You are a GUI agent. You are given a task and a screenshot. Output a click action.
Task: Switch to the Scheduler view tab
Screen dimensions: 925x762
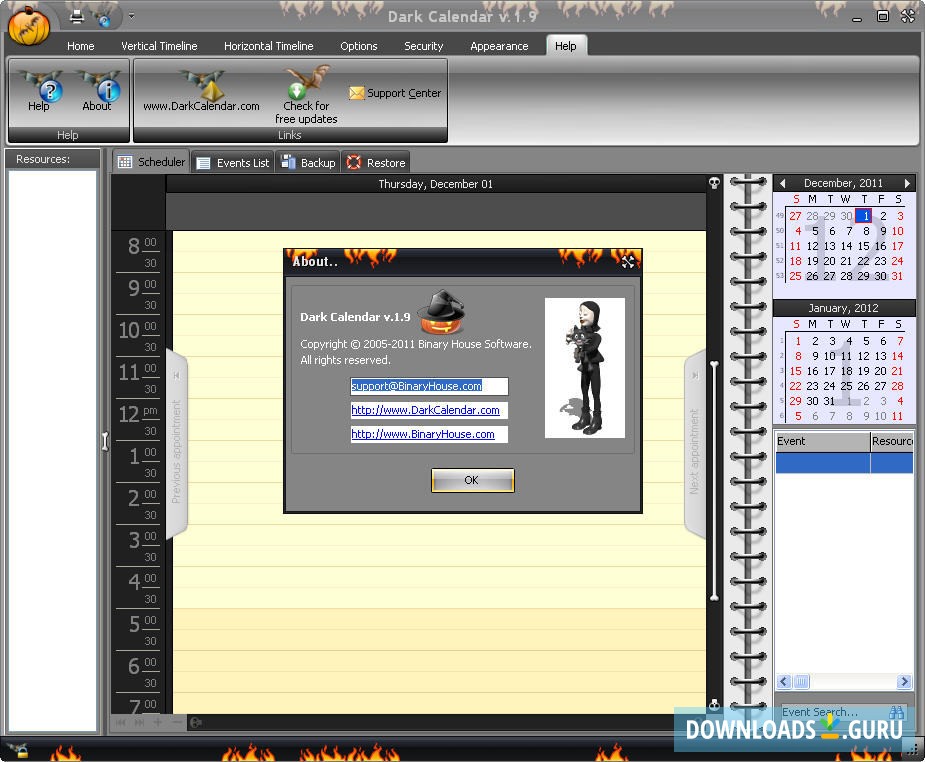151,162
